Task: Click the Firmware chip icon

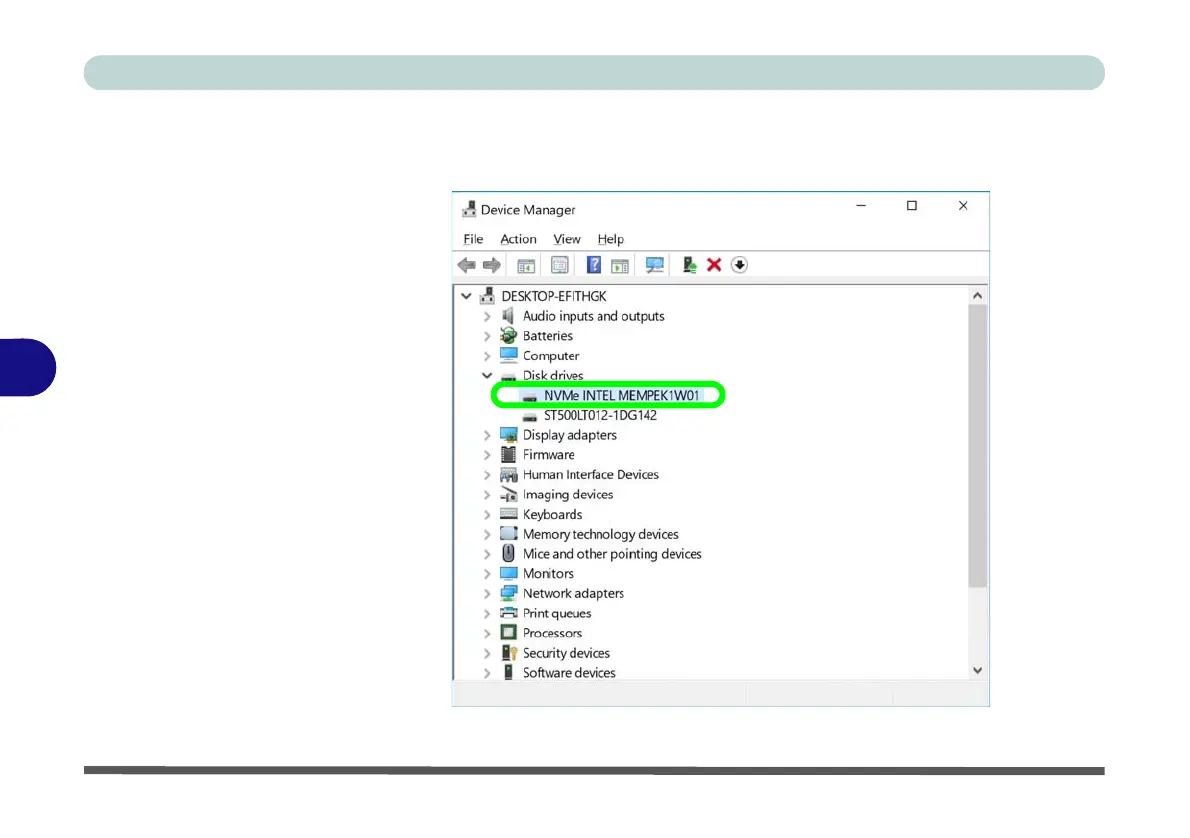Action: [x=508, y=455]
